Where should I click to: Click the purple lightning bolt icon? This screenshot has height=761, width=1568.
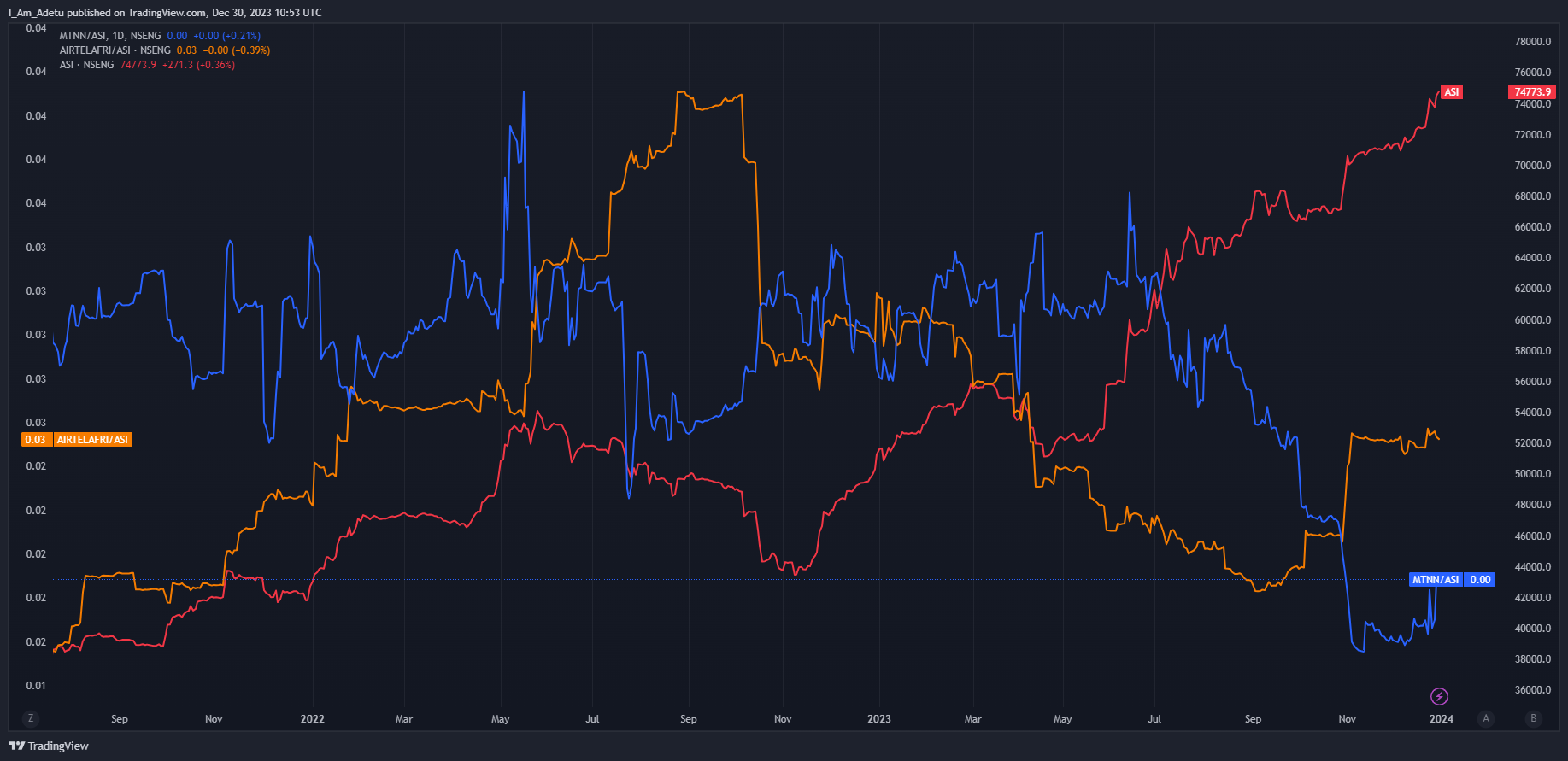1439,696
